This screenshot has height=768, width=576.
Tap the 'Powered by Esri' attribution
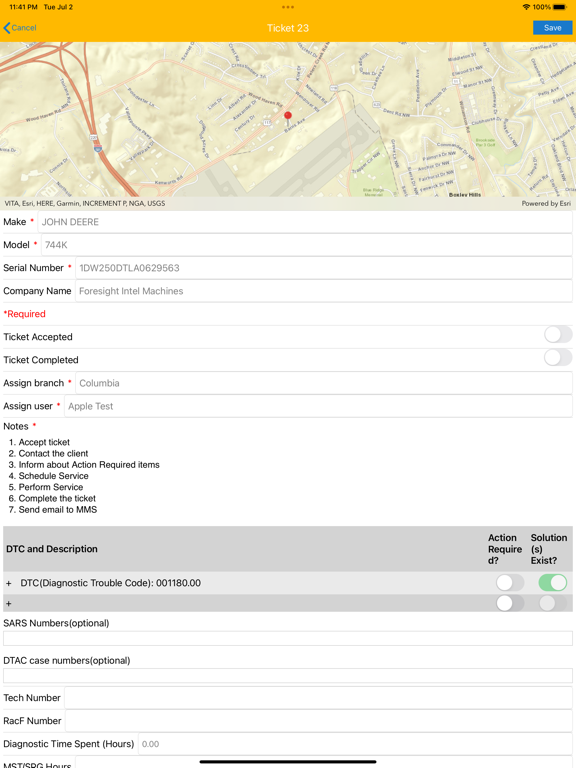[x=546, y=203]
